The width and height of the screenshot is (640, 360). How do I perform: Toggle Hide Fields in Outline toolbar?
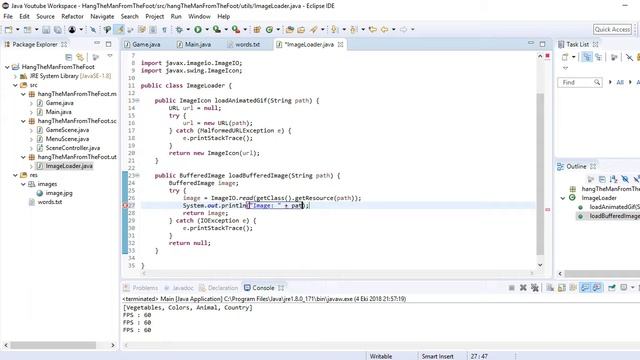tap(625, 179)
